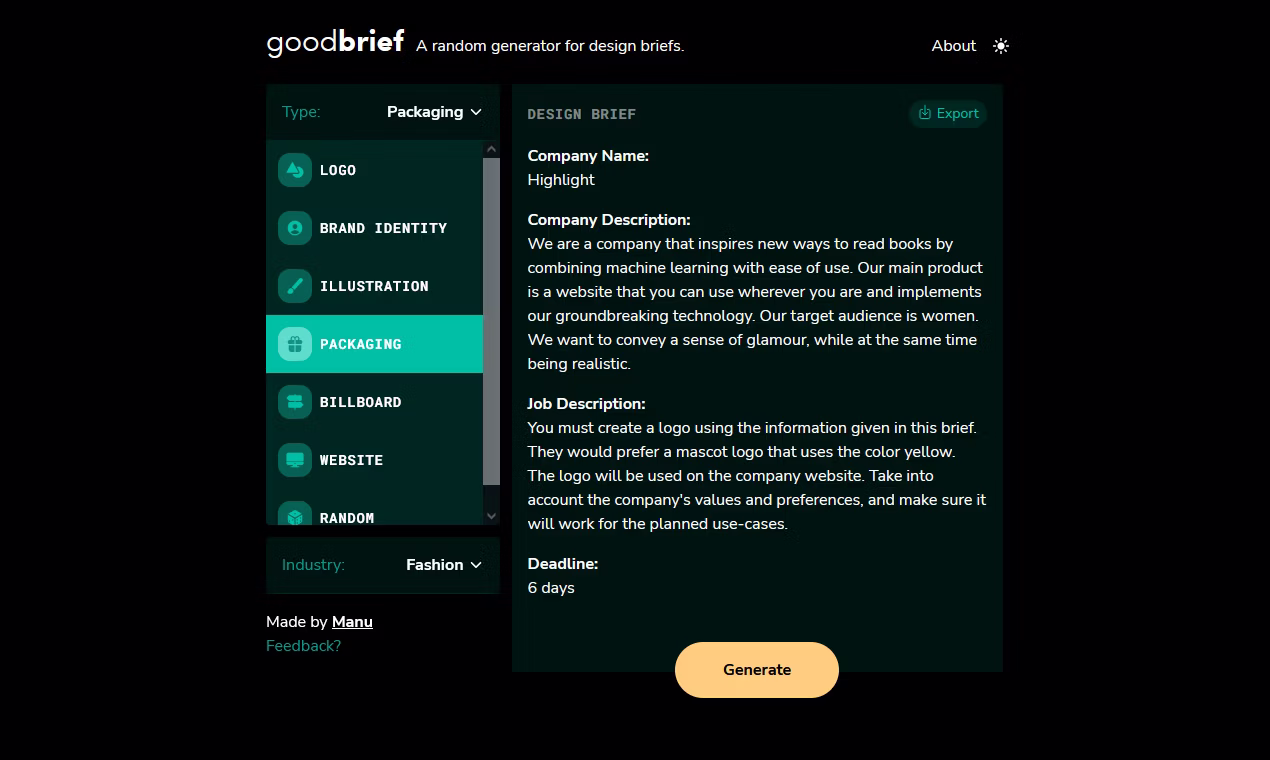This screenshot has height=760, width=1270.
Task: Click the Random cube icon
Action: coord(295,516)
